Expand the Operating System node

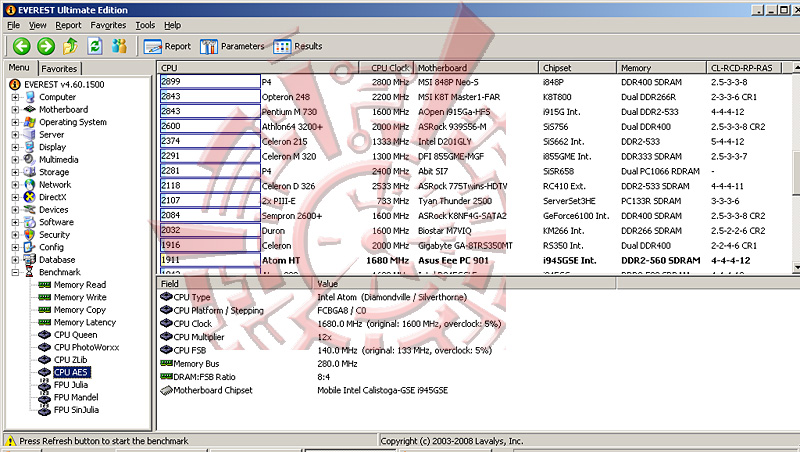pos(15,122)
